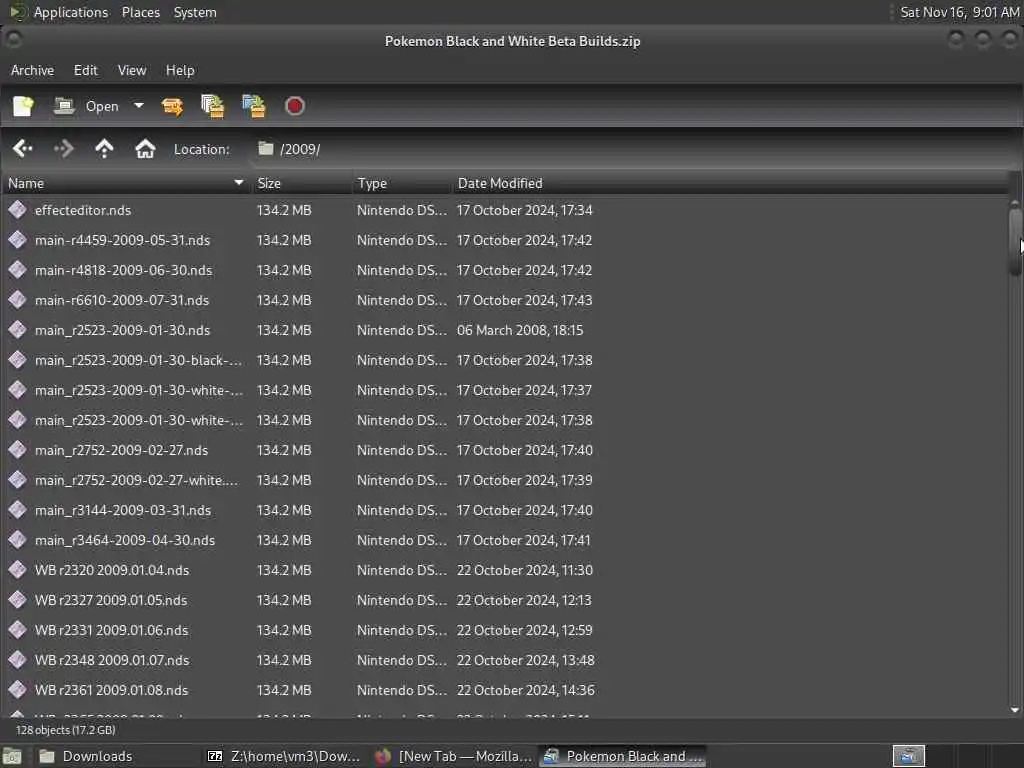Image resolution: width=1024 pixels, height=768 pixels.
Task: Select main-r4818-2009-06-30.nds file icon
Action: [18, 270]
